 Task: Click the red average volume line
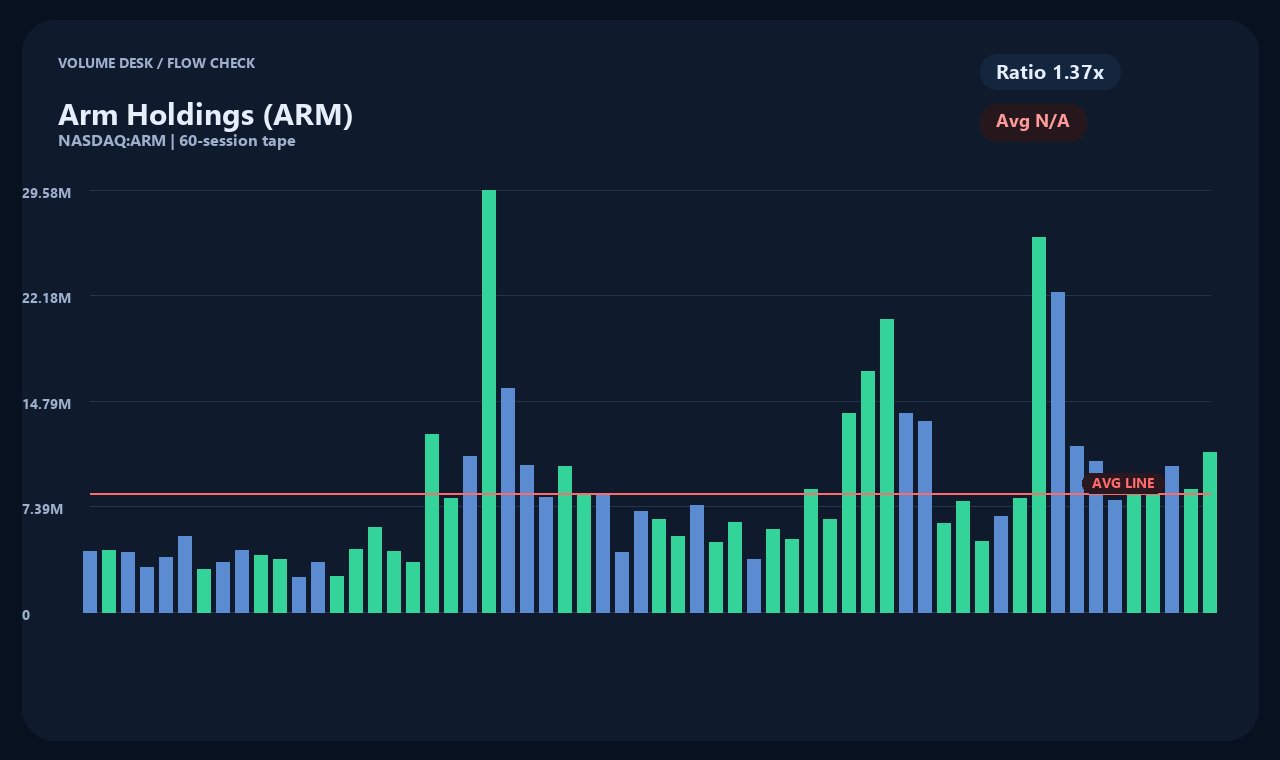(650, 494)
